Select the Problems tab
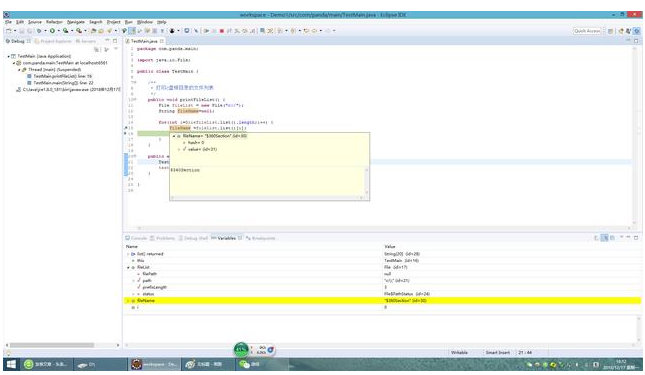The width and height of the screenshot is (645, 375). click(162, 238)
